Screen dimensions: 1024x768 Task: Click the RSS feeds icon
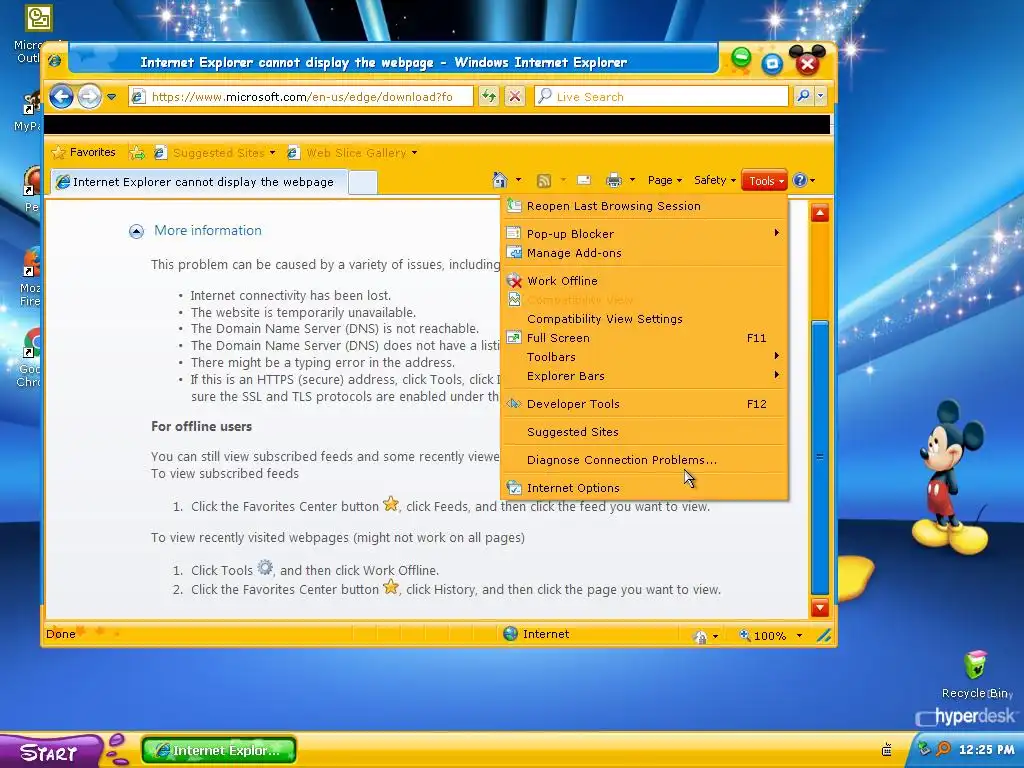point(543,181)
